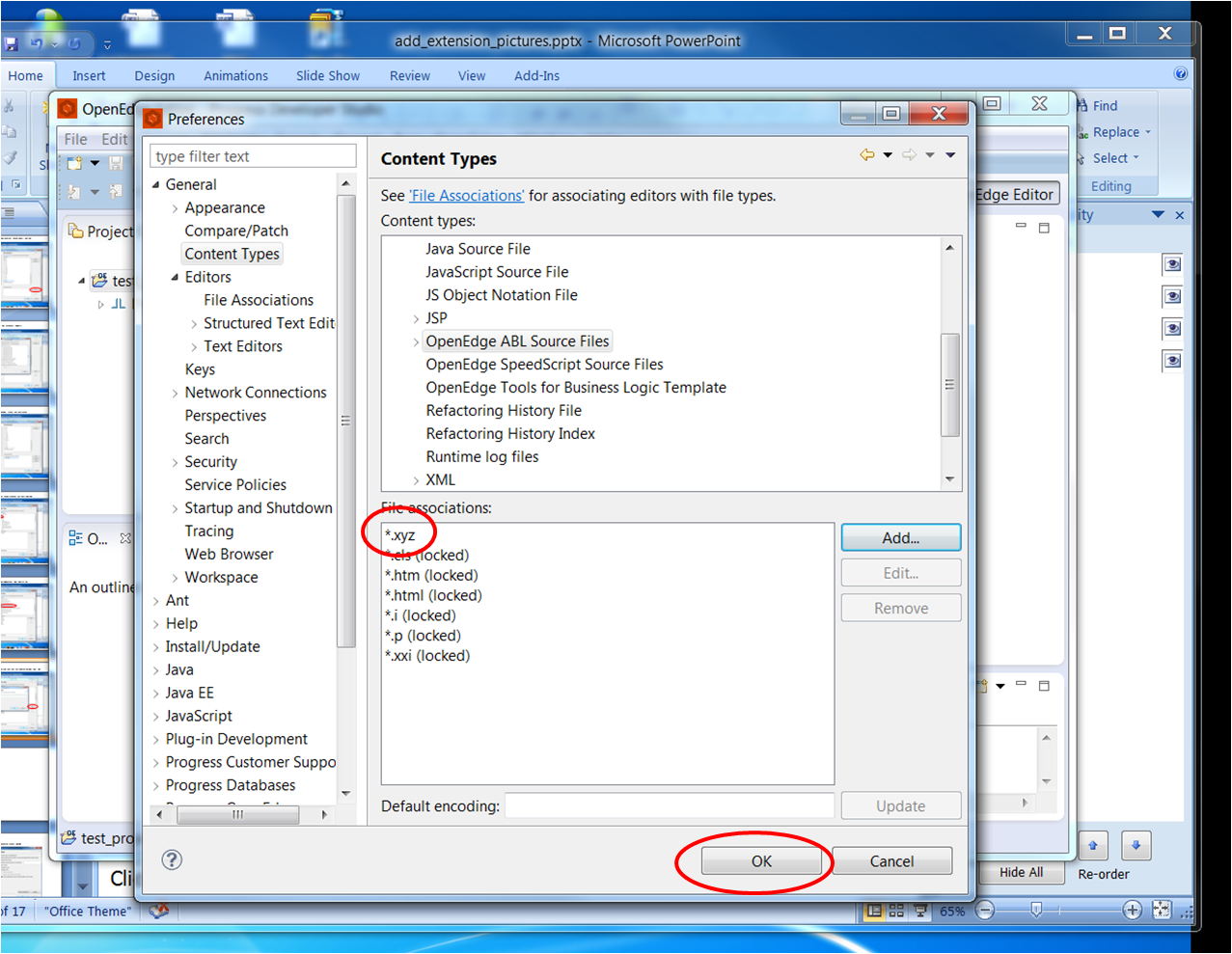Click the grayed forward arrow in Preferences

pos(909,155)
